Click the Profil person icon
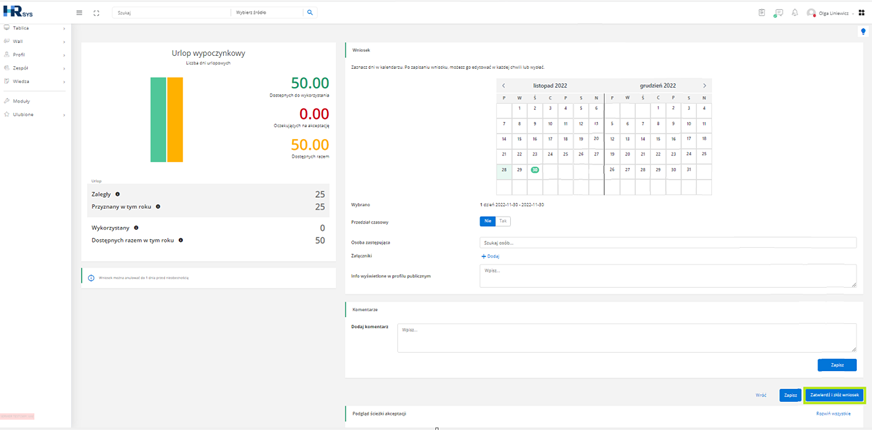Screen dimensions: 872x430 (7, 55)
